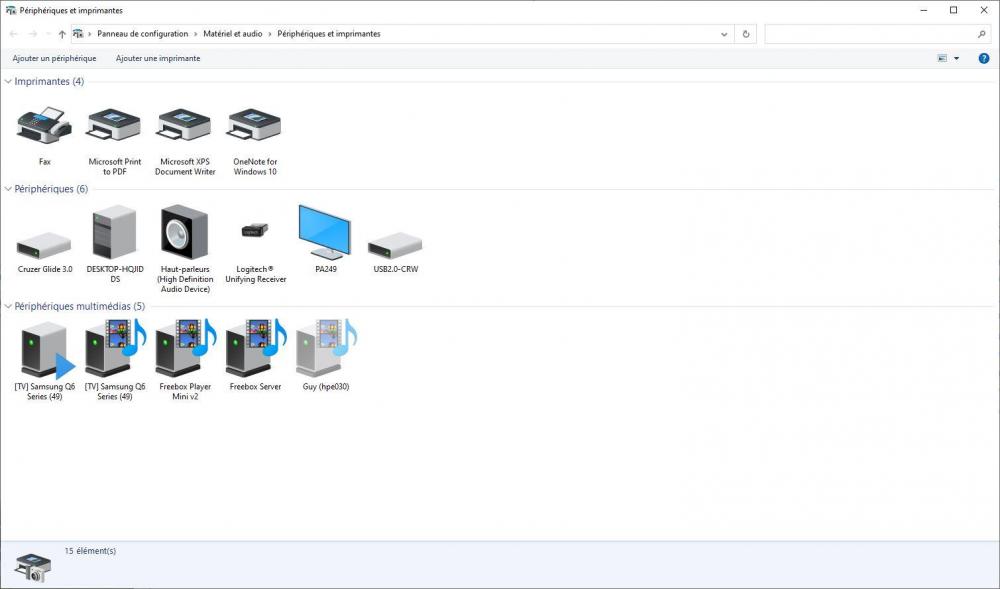Click the forward navigation arrow

tap(33, 34)
